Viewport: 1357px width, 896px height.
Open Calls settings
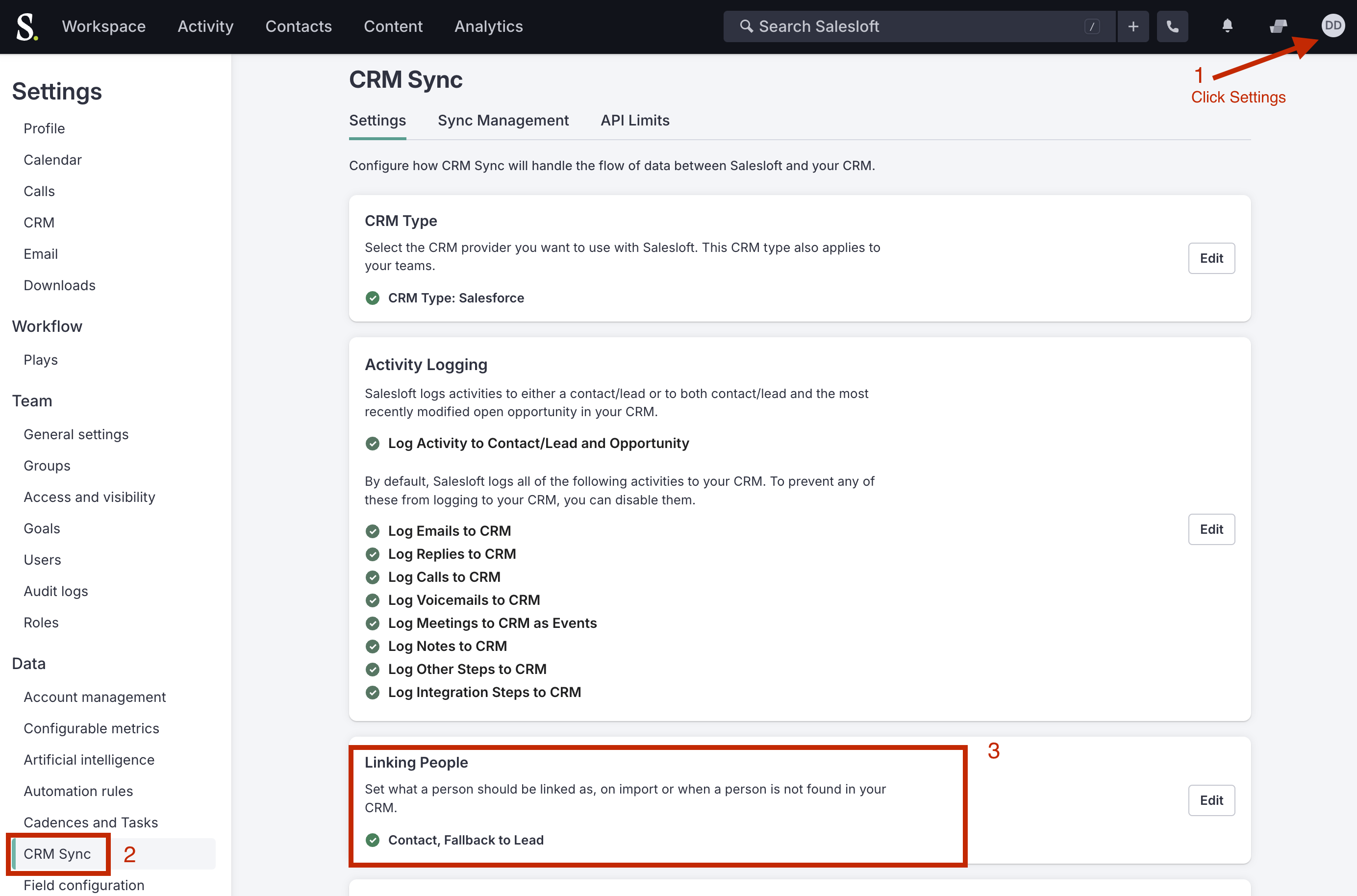click(39, 192)
